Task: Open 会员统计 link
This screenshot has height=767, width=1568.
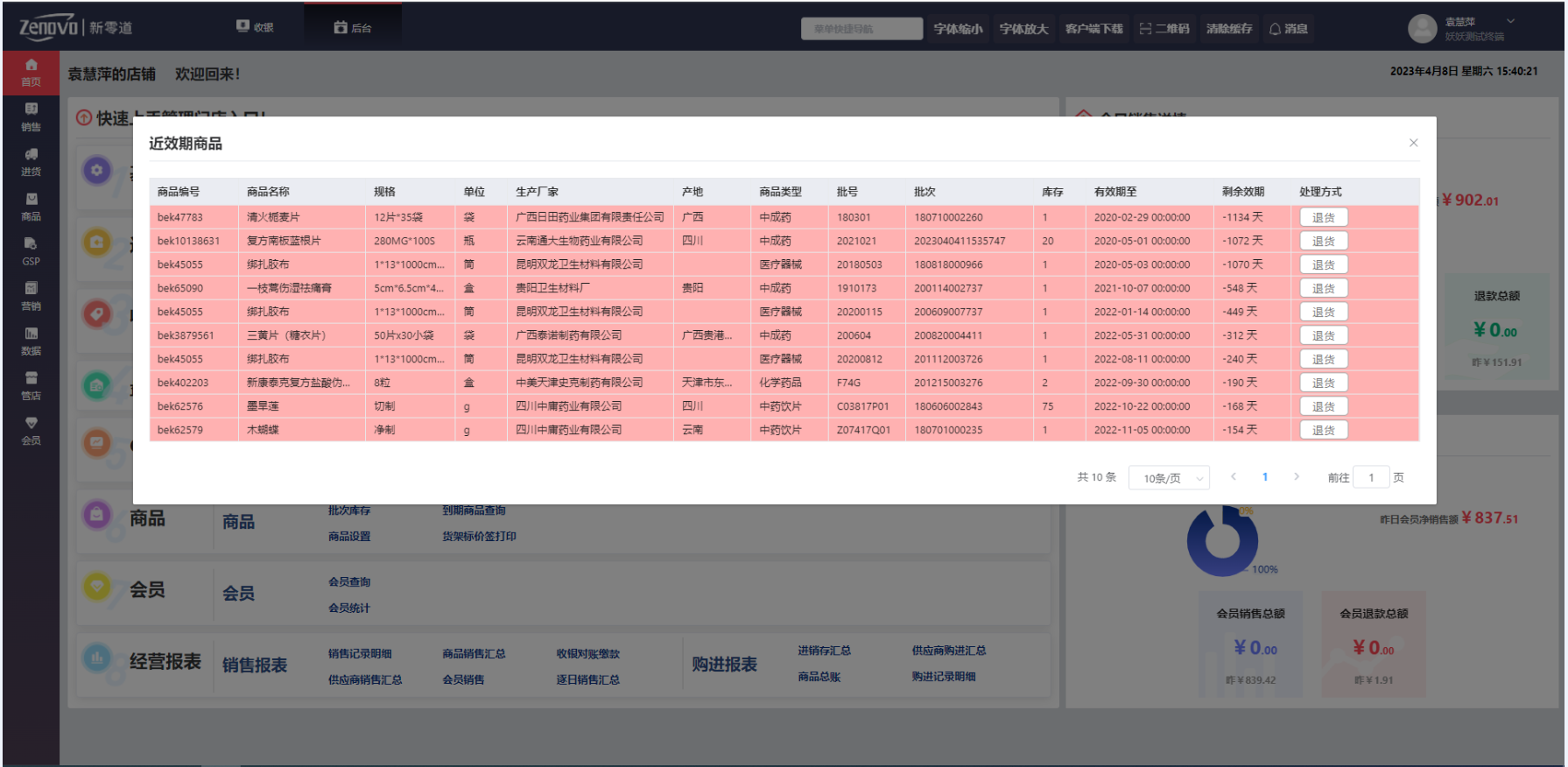Action: 349,609
